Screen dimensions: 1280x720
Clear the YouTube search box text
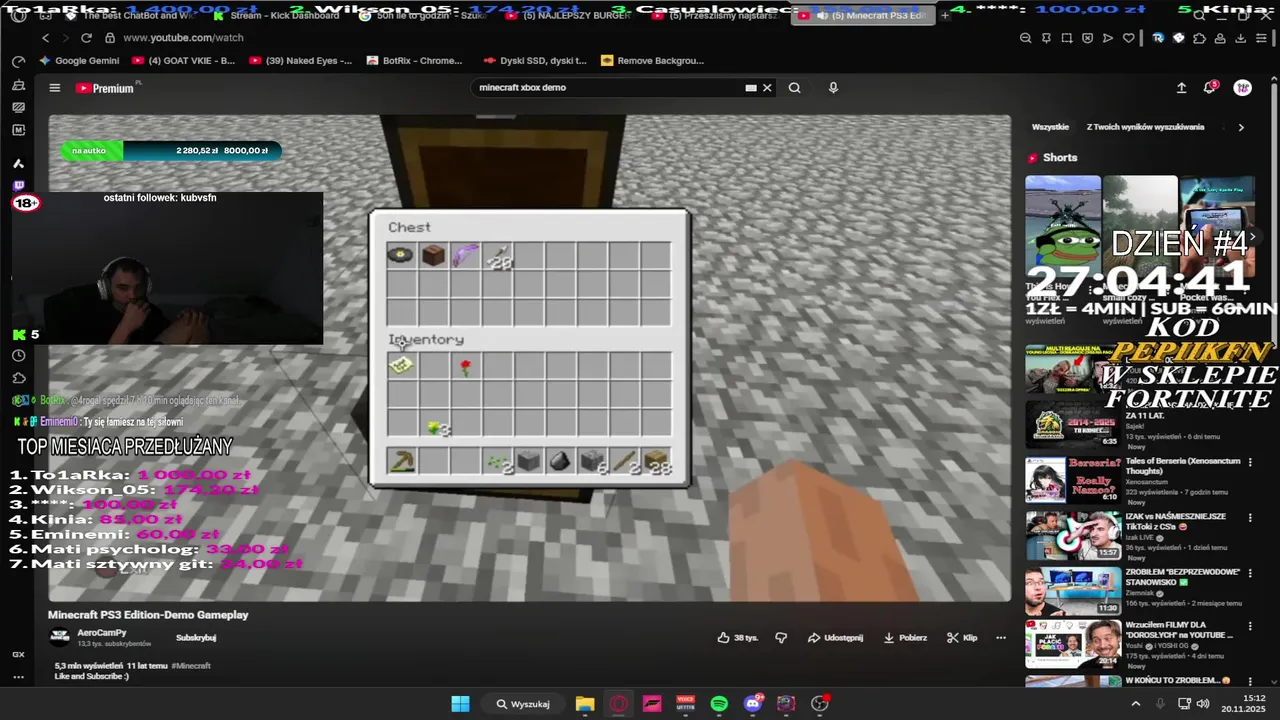pos(767,88)
